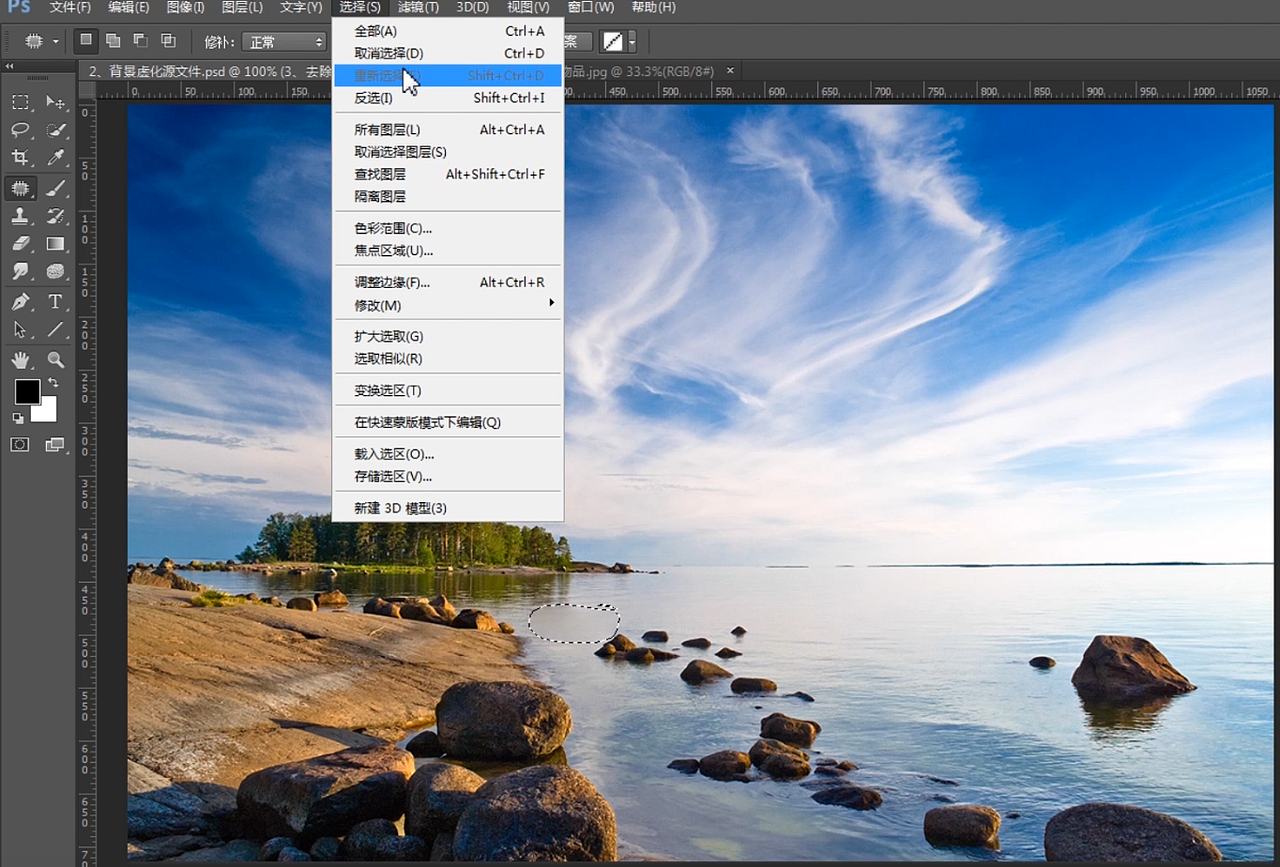Image resolution: width=1280 pixels, height=867 pixels.
Task: Open the 图层(L) menu
Action: point(242,7)
